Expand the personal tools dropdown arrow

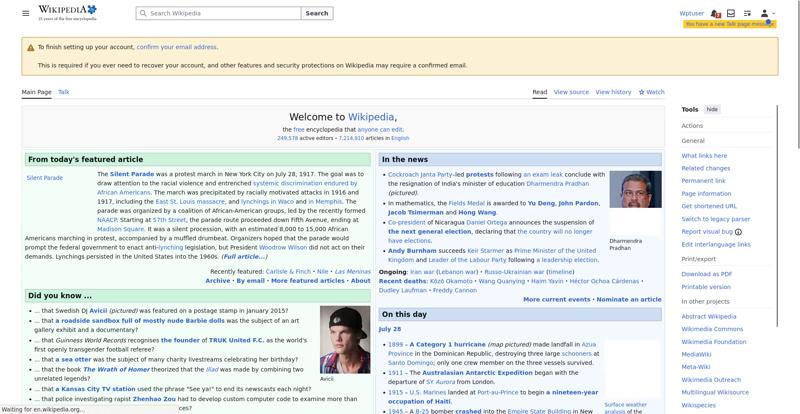click(x=774, y=13)
